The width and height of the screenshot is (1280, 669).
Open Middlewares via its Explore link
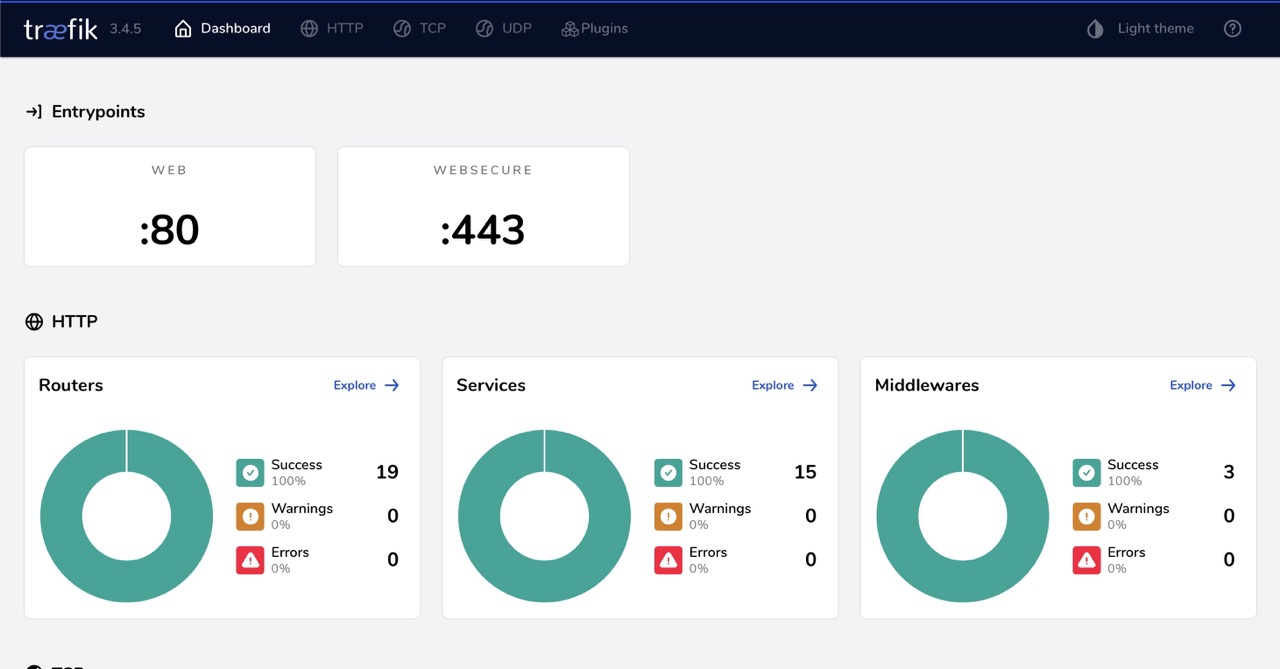point(1202,384)
